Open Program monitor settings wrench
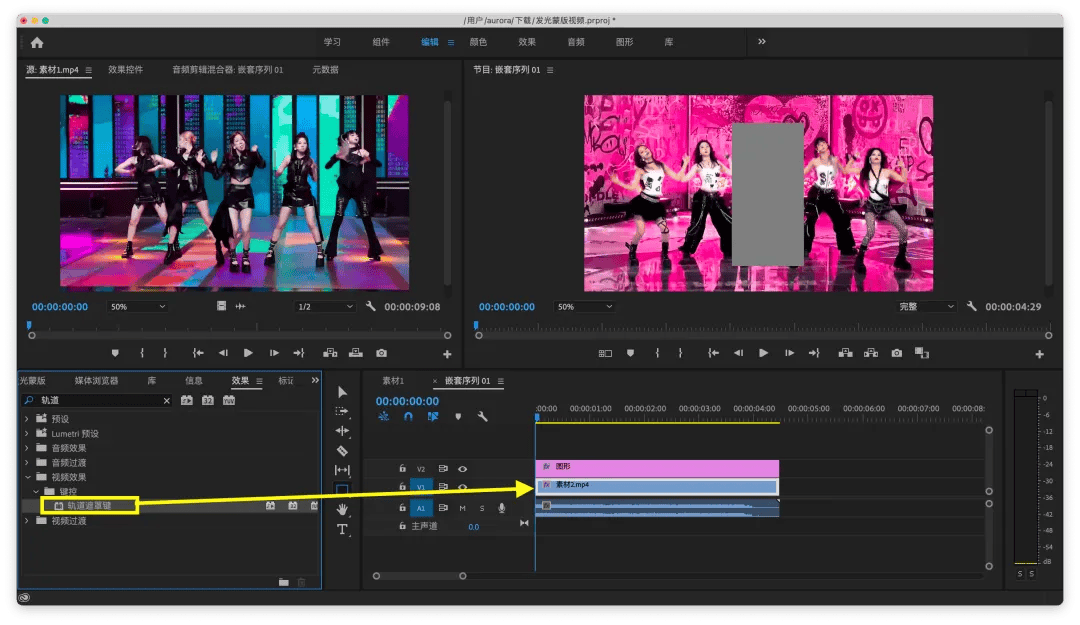This screenshot has height=625, width=1080. tap(971, 306)
